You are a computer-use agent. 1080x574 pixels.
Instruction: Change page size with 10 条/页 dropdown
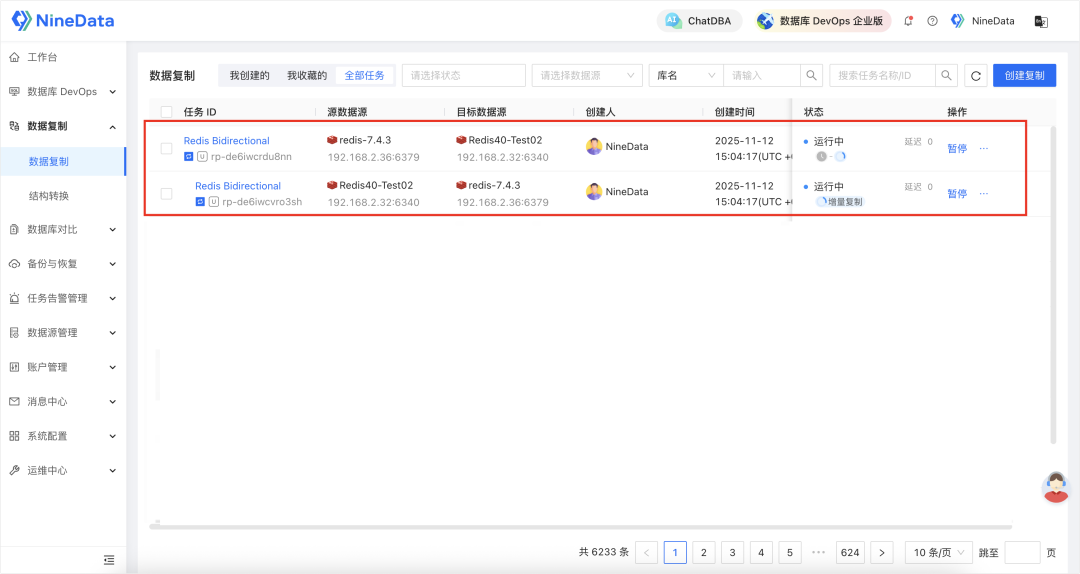938,552
